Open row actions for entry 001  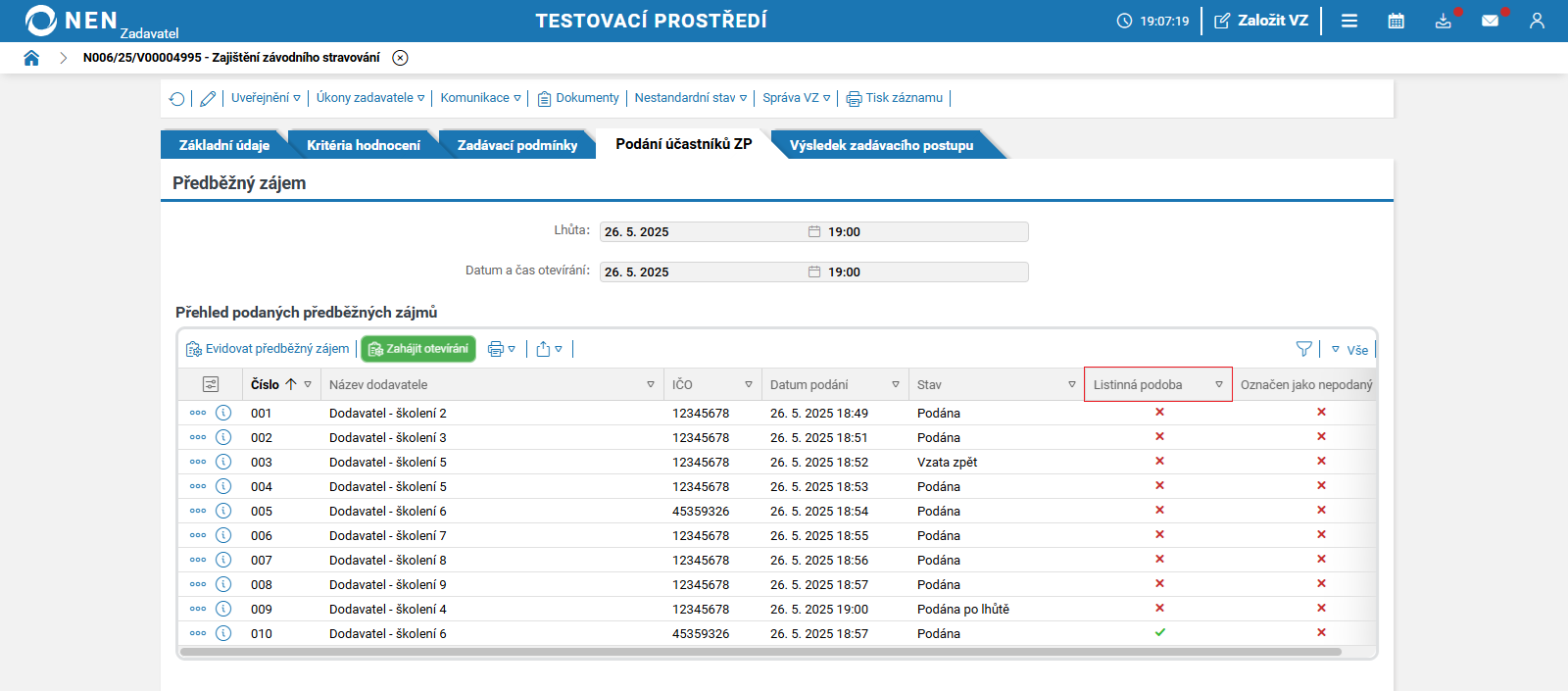coord(198,413)
